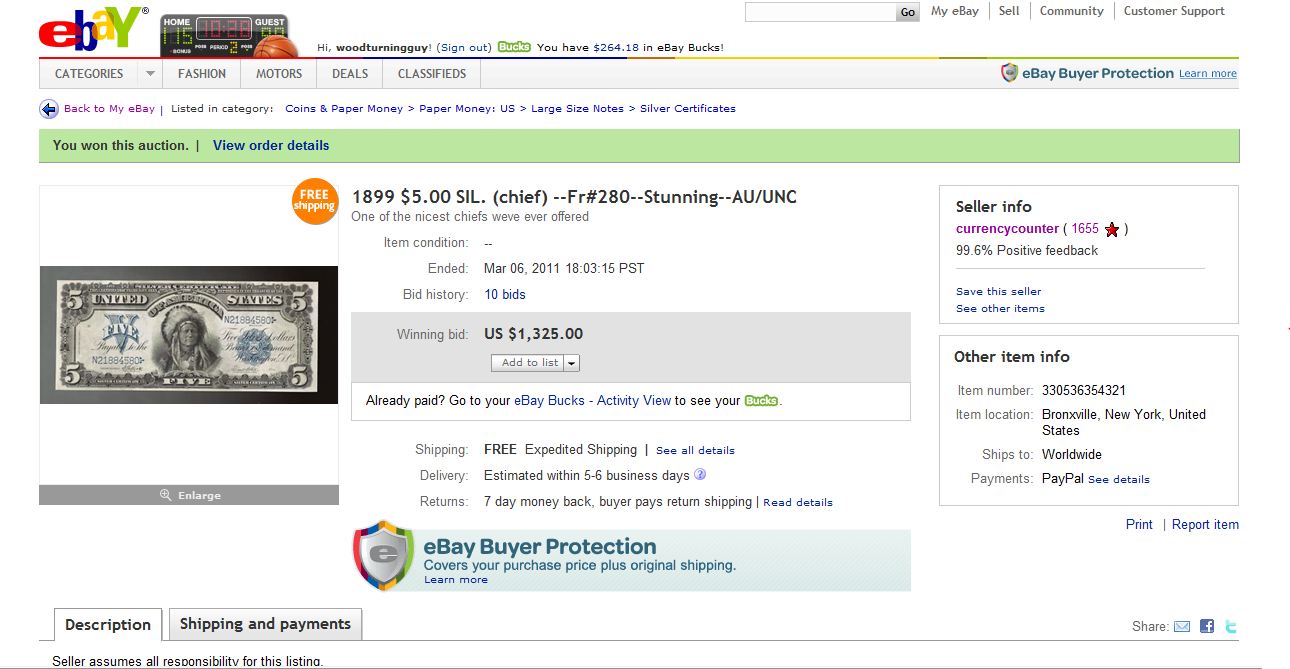Screen dimensions: 1290x669
Task: Expand the Categories dropdown arrow
Action: tap(150, 74)
